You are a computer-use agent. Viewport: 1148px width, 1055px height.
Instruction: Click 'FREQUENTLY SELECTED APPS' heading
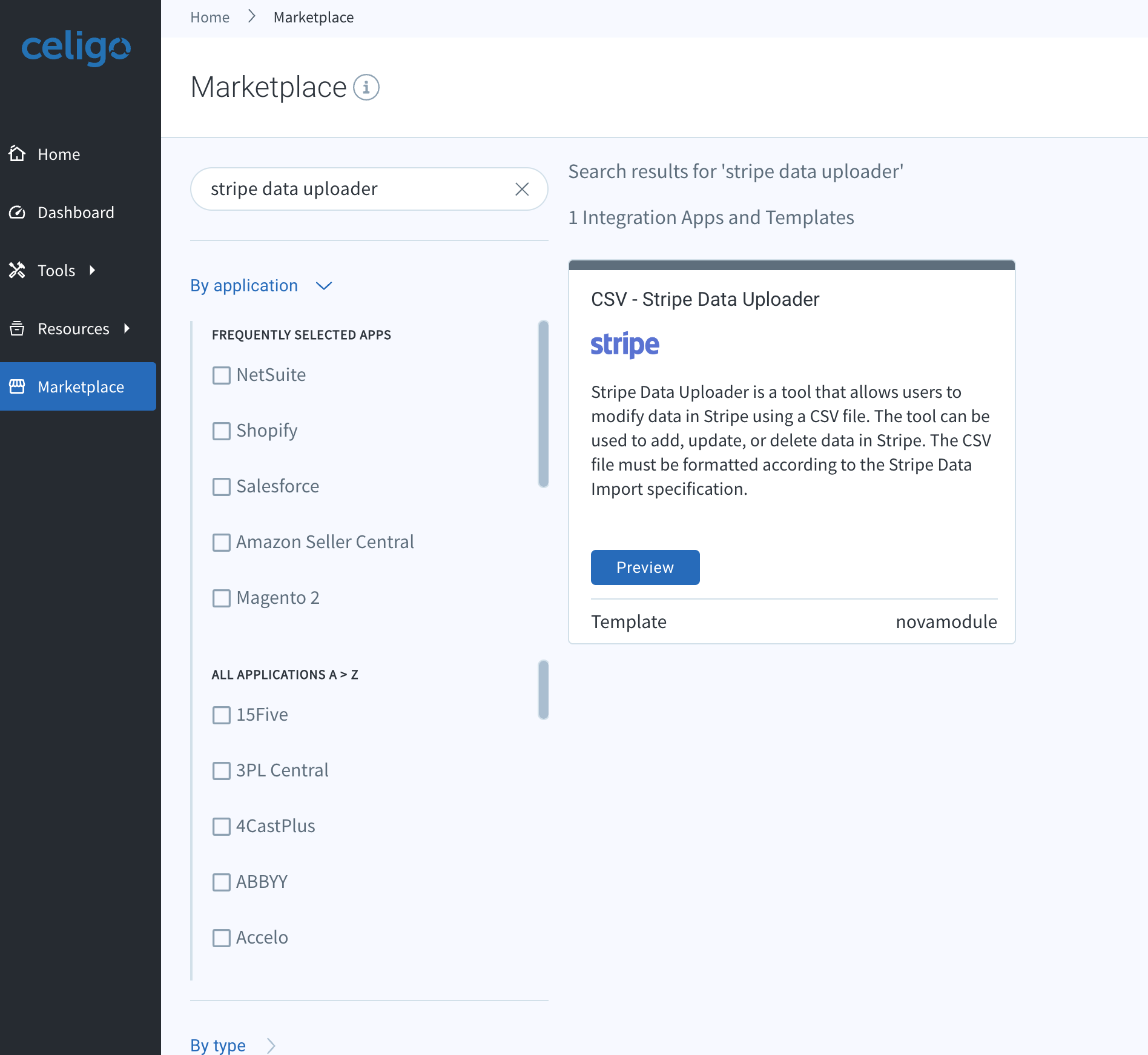pyautogui.click(x=301, y=335)
